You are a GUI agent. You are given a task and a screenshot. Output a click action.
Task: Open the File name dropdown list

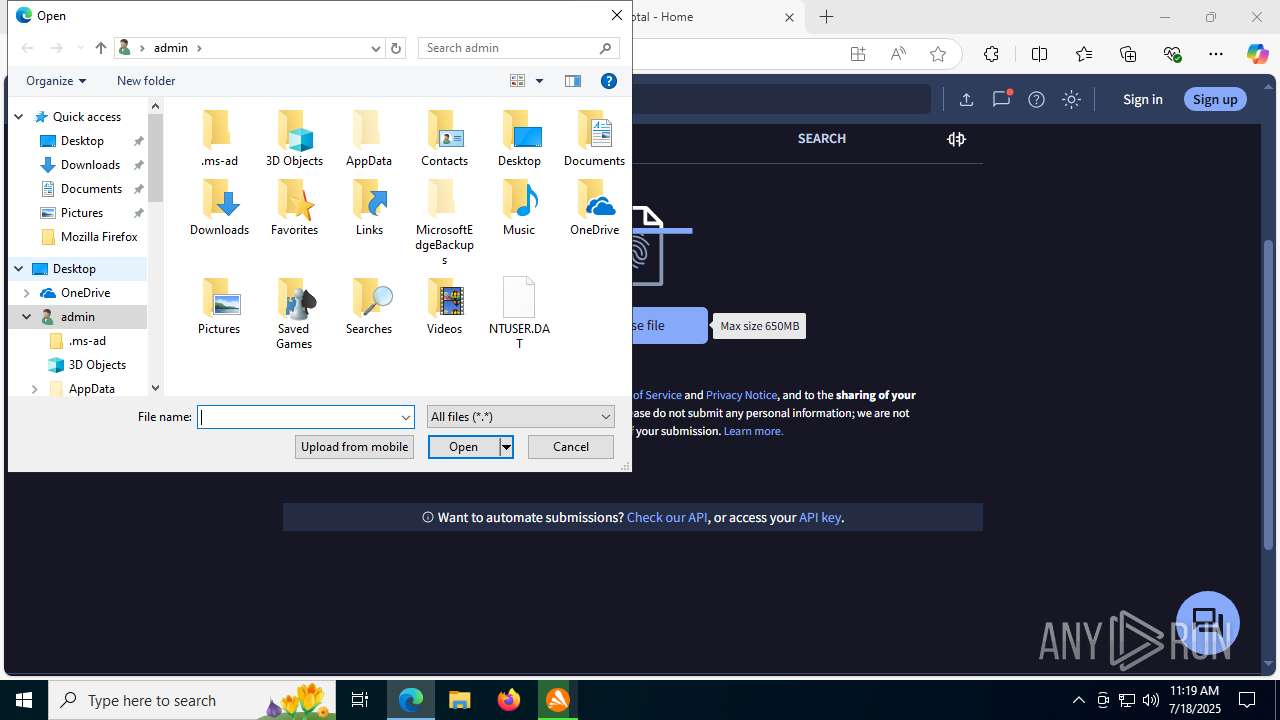click(405, 417)
